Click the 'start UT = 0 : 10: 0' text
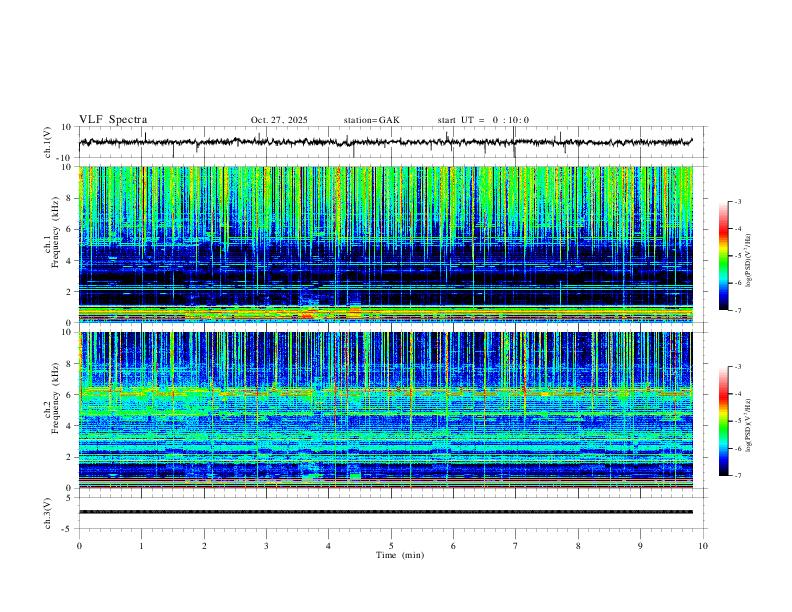This screenshot has height=612, width=792. point(483,120)
